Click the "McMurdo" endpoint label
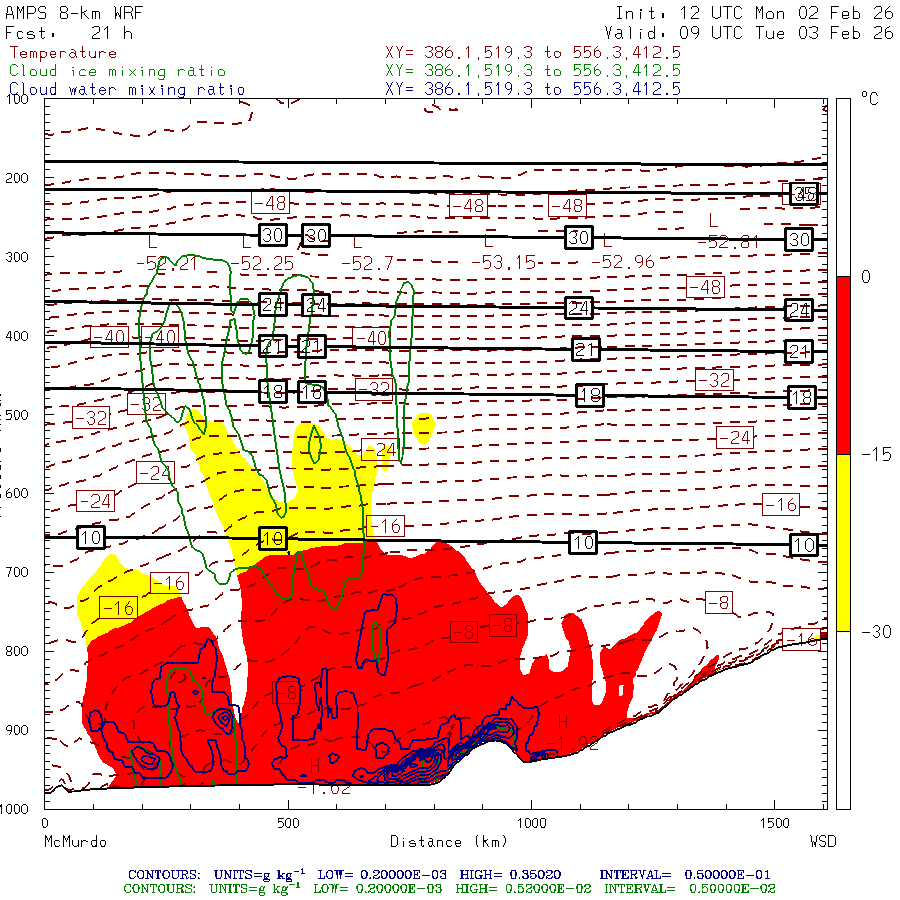Image resolution: width=900 pixels, height=900 pixels. click(75, 842)
